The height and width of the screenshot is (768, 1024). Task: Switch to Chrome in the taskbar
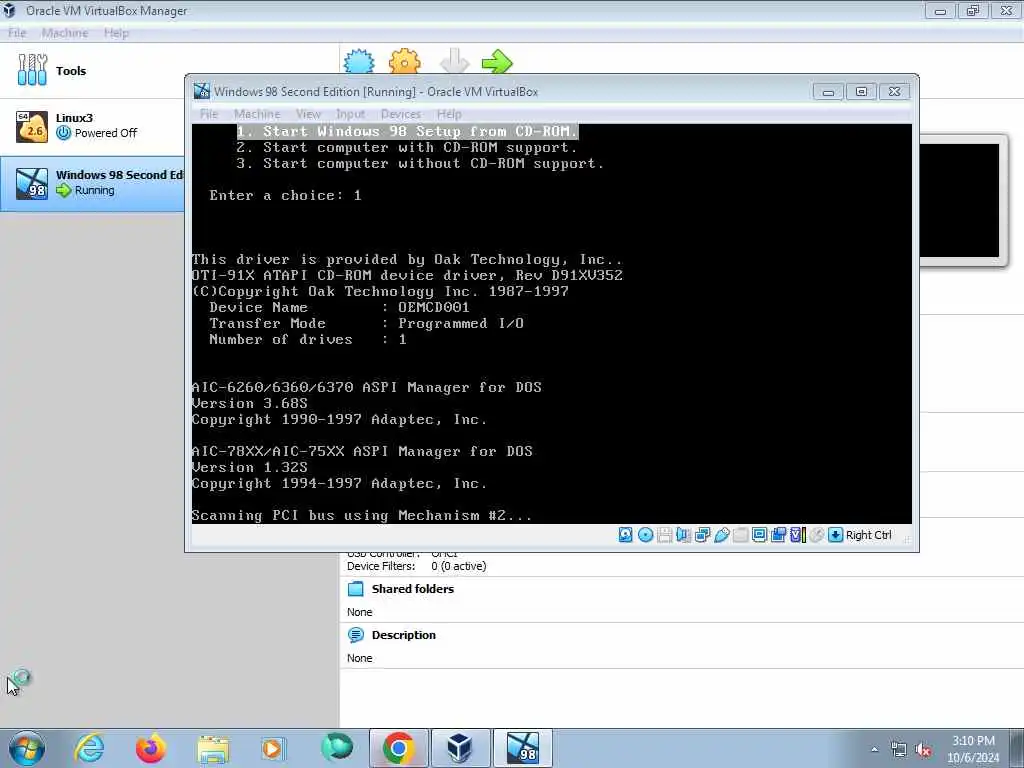[399, 748]
